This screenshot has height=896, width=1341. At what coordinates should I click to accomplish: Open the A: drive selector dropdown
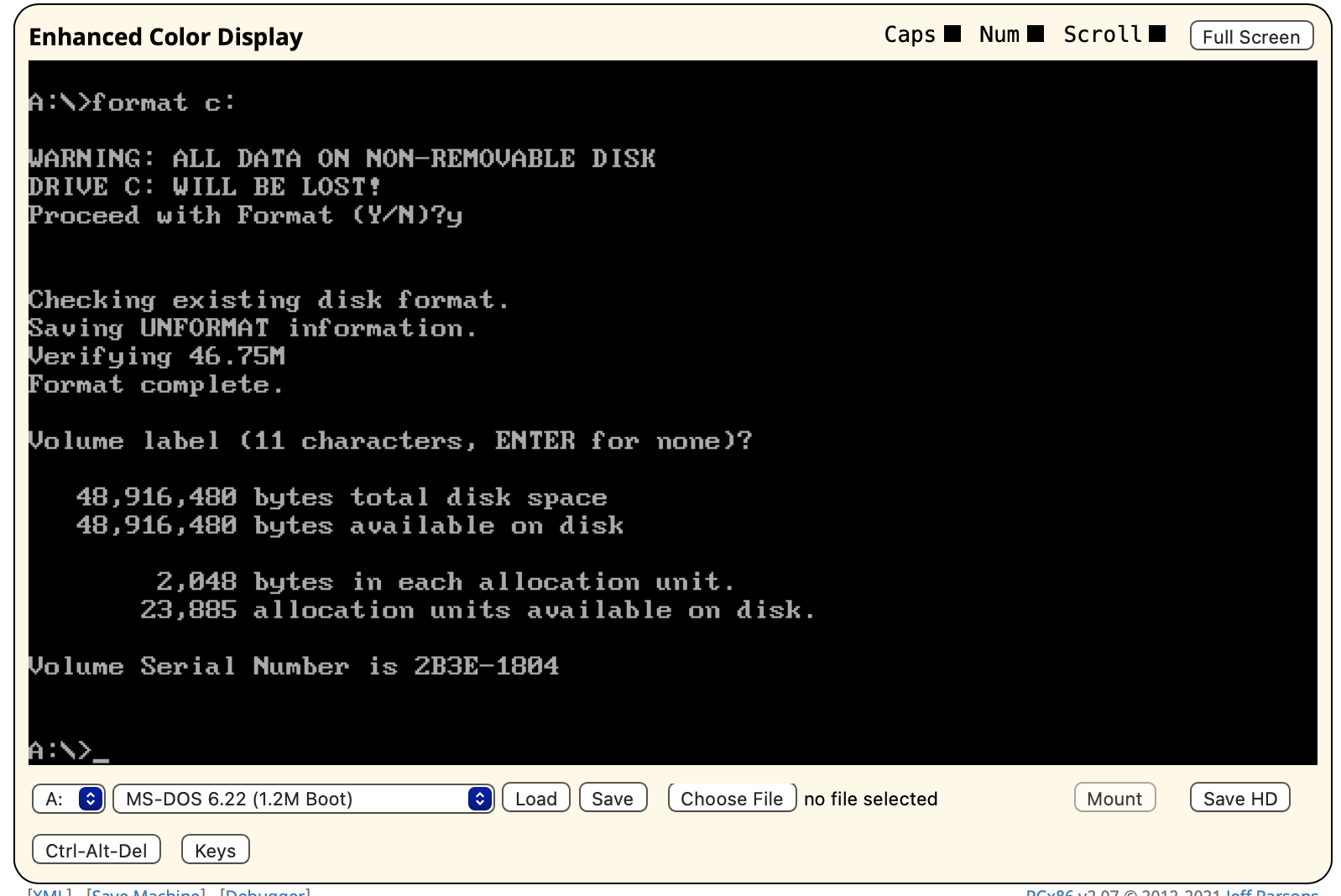tap(69, 799)
